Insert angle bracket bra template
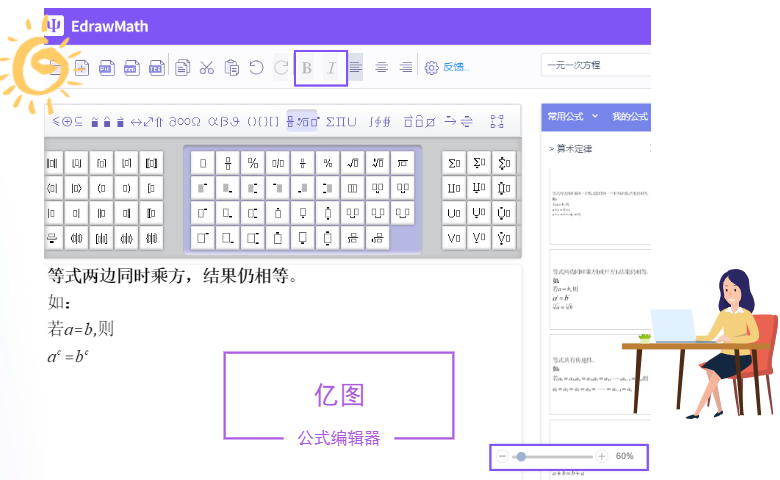The height and width of the screenshot is (480, 780). pos(52,188)
